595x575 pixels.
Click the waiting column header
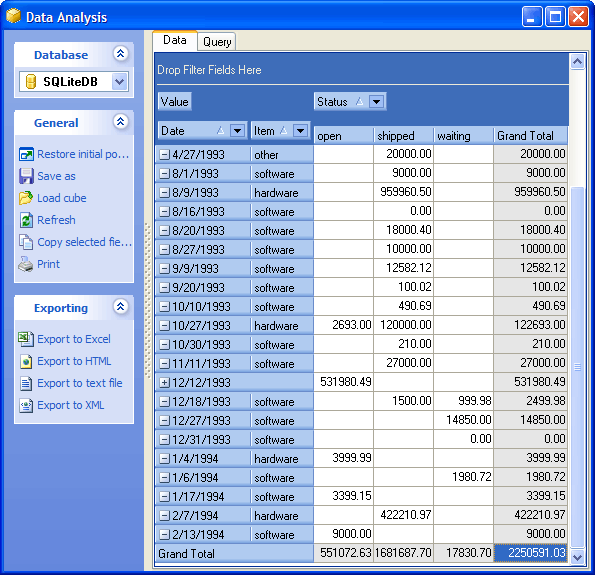coord(463,135)
